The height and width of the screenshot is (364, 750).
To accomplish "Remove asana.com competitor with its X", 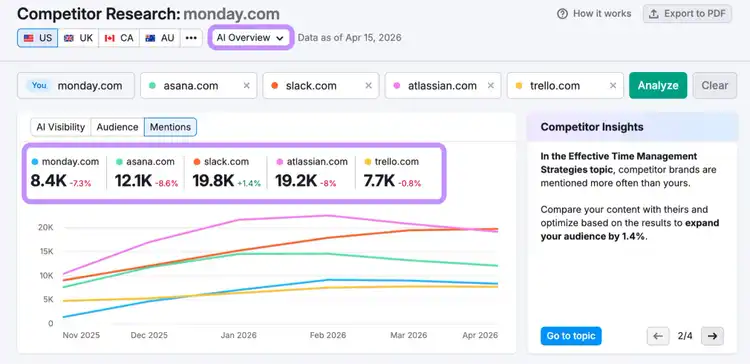I will click(246, 86).
